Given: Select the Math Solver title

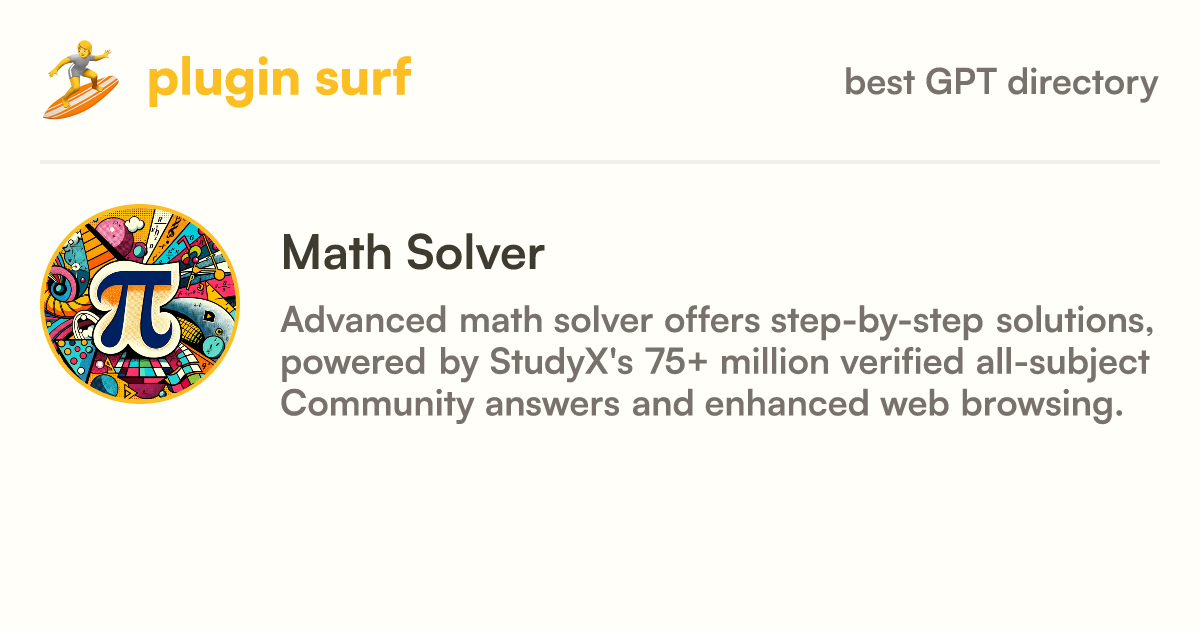Looking at the screenshot, I should (x=413, y=254).
